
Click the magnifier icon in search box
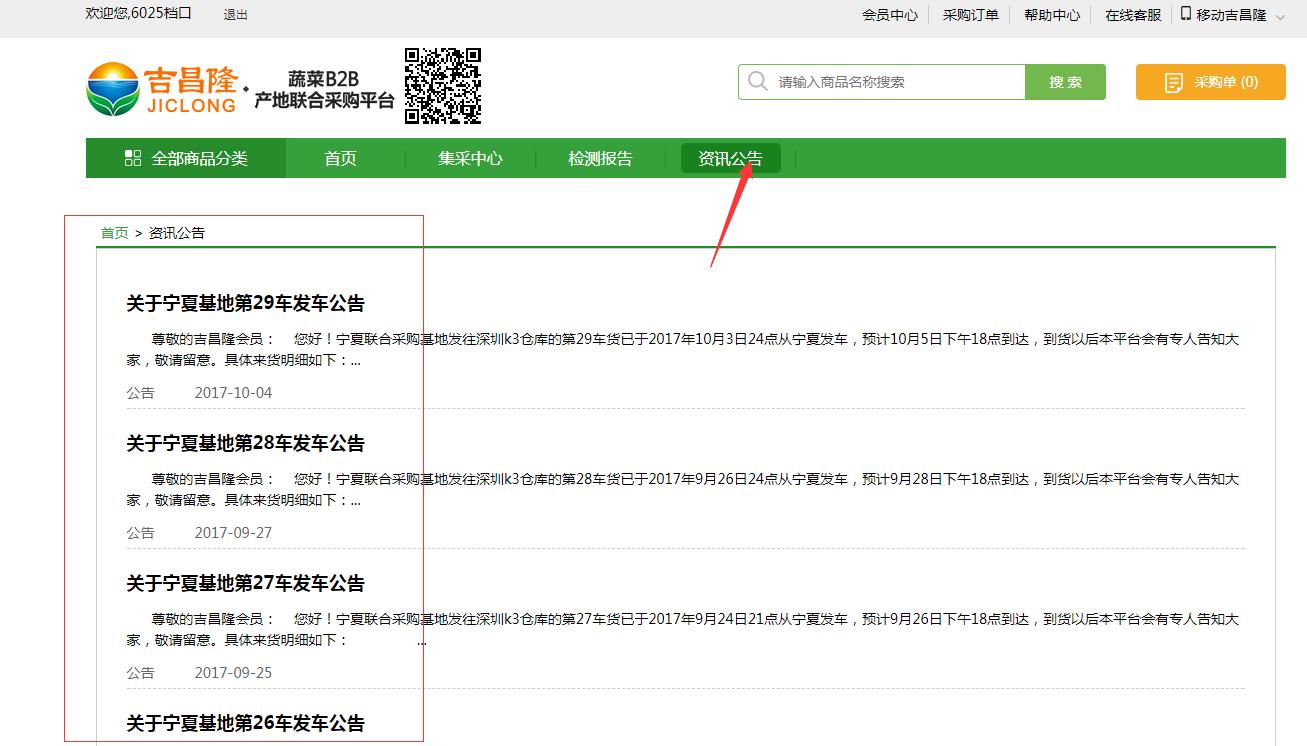758,82
